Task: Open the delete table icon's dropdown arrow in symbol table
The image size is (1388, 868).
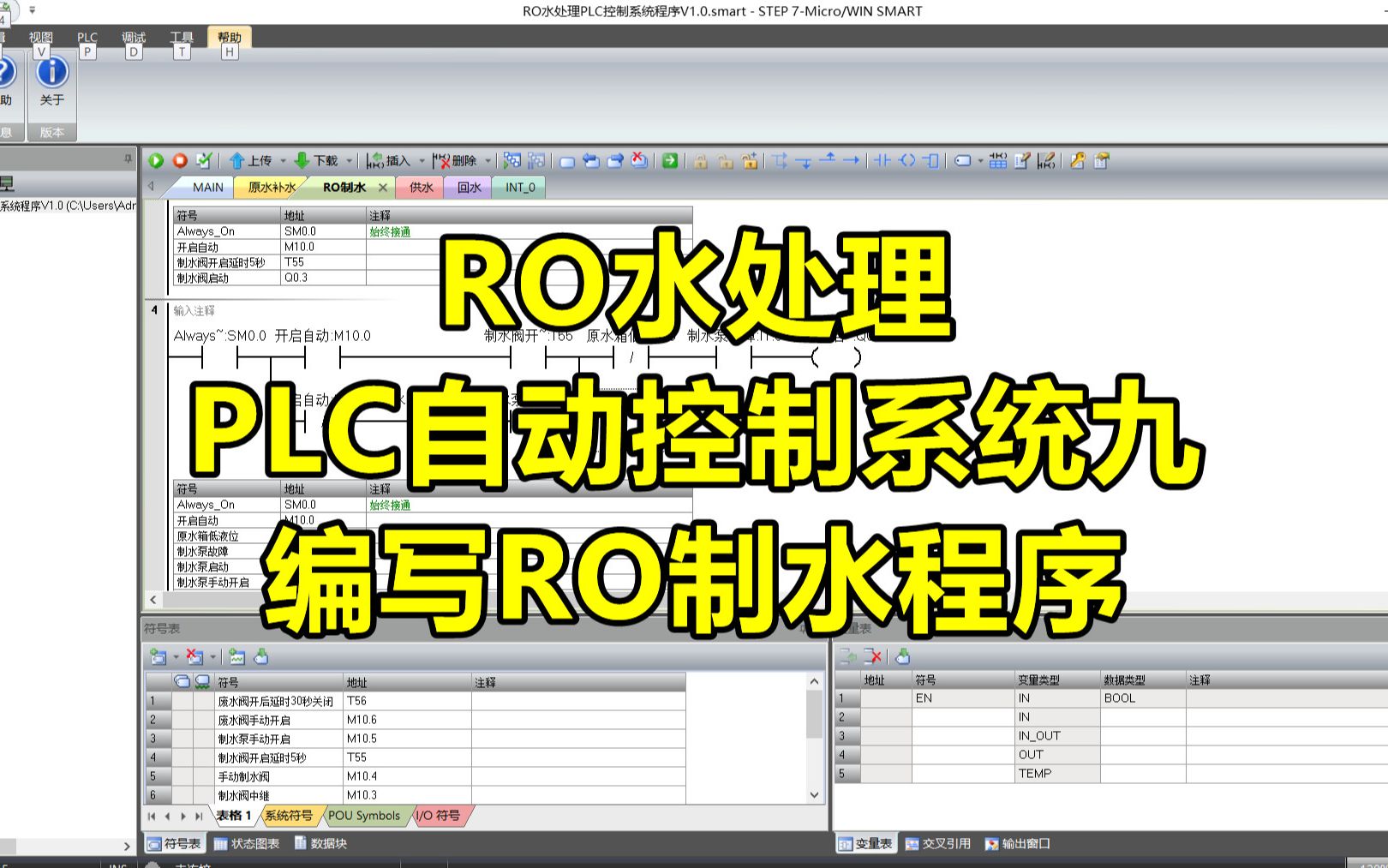Action: tap(213, 657)
